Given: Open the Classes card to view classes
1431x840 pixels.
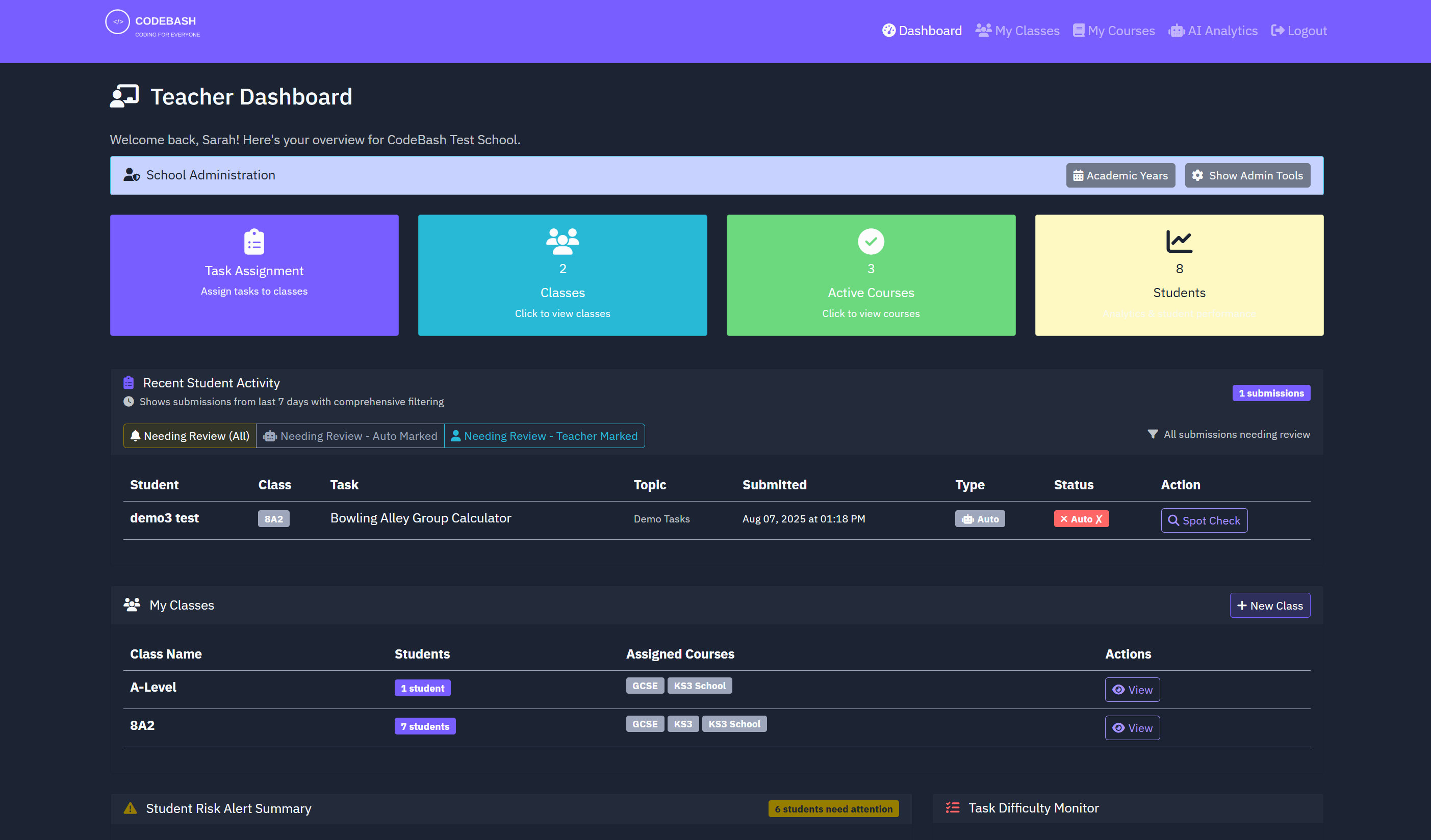Looking at the screenshot, I should tap(563, 275).
